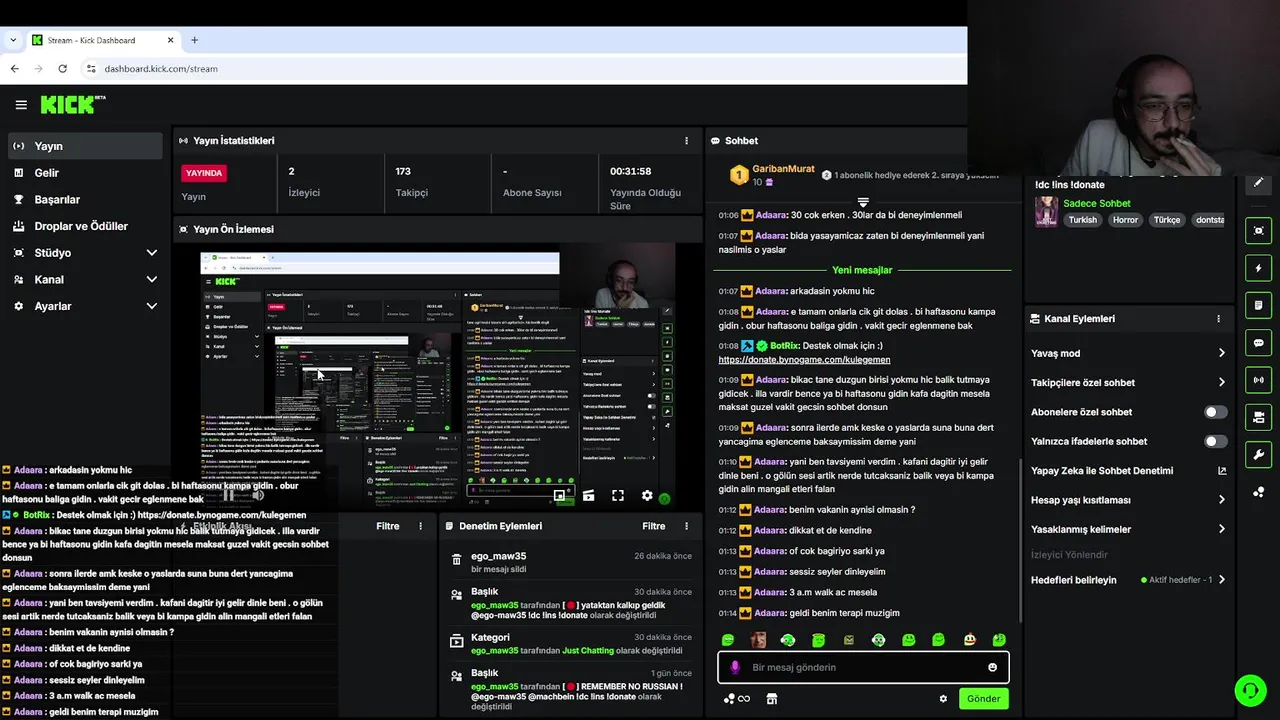The image size is (1280, 720).
Task: Select Droplar ve Ödüller in the sidebar
Action: pyautogui.click(x=85, y=226)
